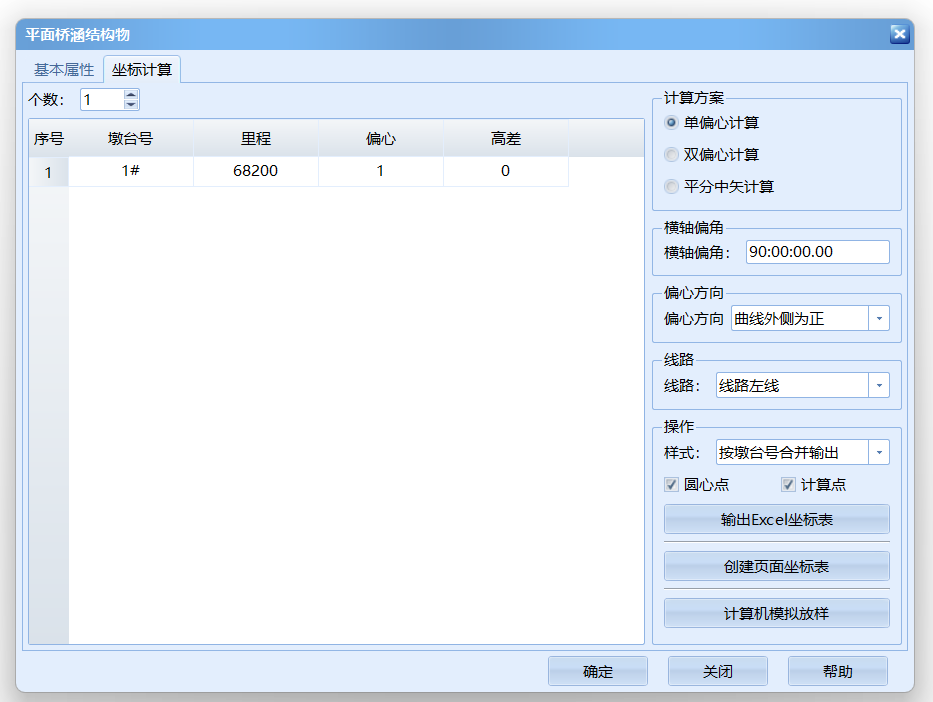
Task: Click the 横轴偏角 angle input field
Action: [x=816, y=252]
